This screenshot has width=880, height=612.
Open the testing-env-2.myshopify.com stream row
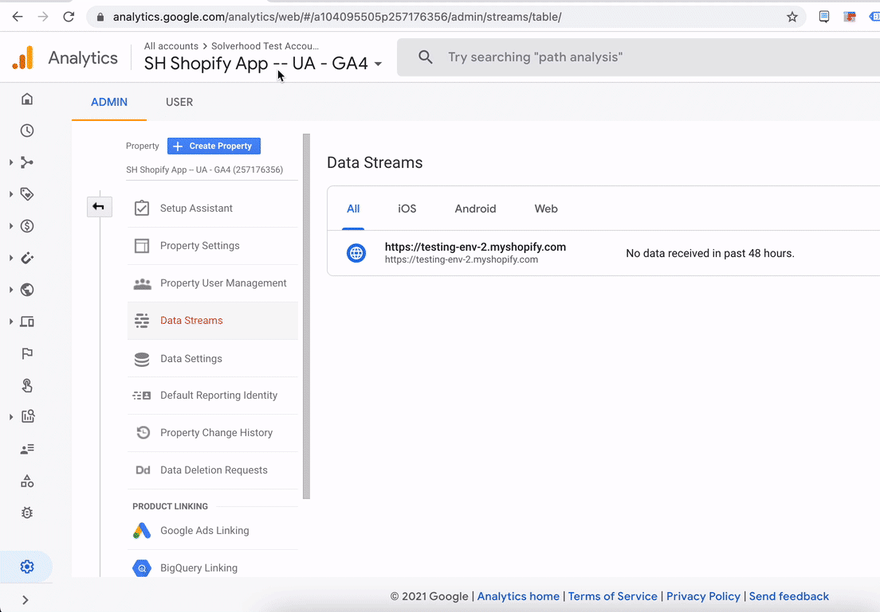tap(603, 253)
